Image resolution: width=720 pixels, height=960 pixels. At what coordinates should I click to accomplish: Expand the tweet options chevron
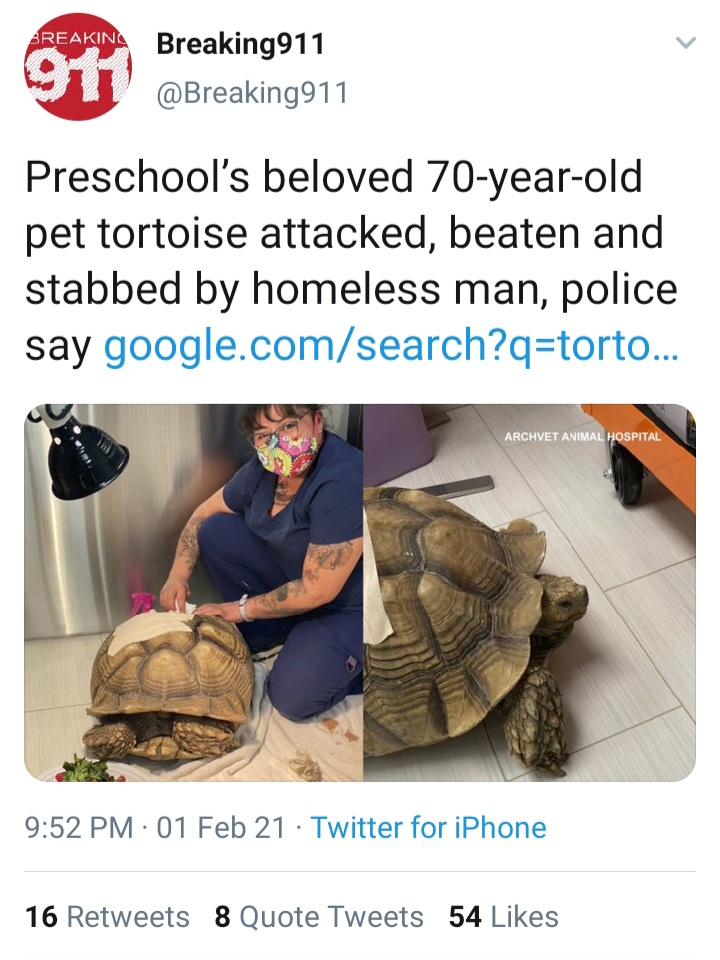[x=685, y=43]
